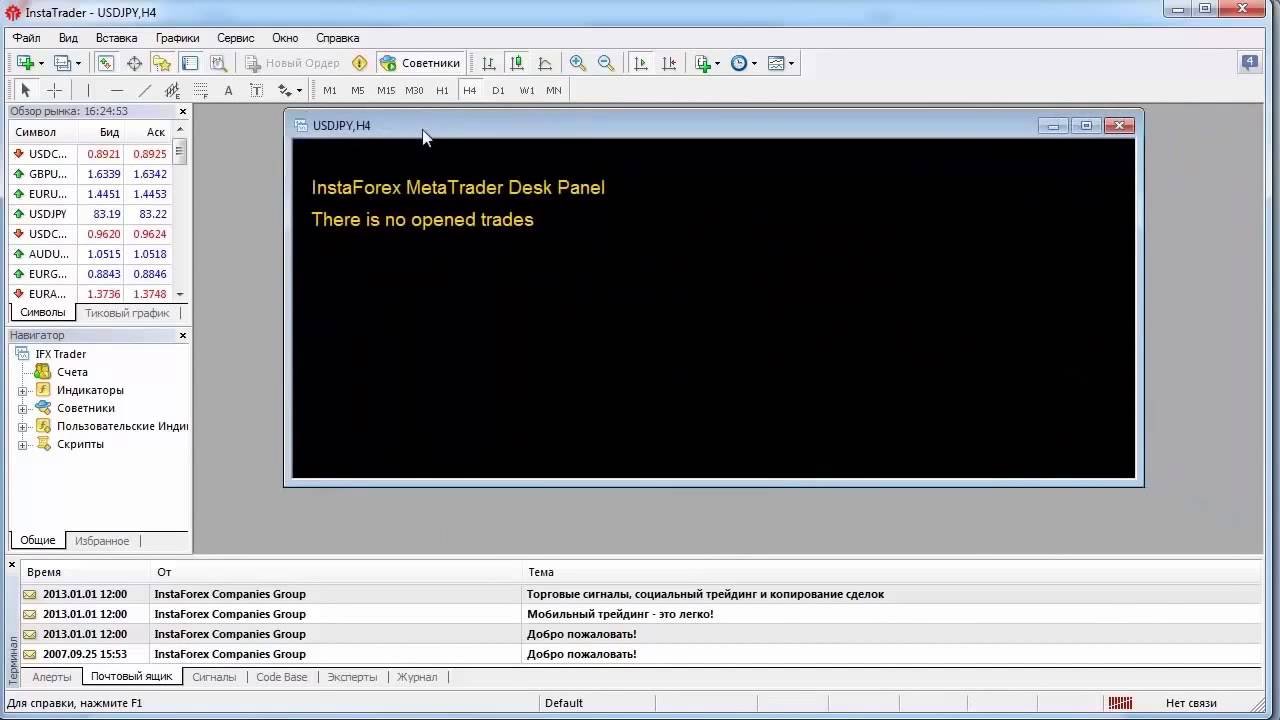Set timeframe to M15
Image resolution: width=1280 pixels, height=720 pixels.
(386, 90)
